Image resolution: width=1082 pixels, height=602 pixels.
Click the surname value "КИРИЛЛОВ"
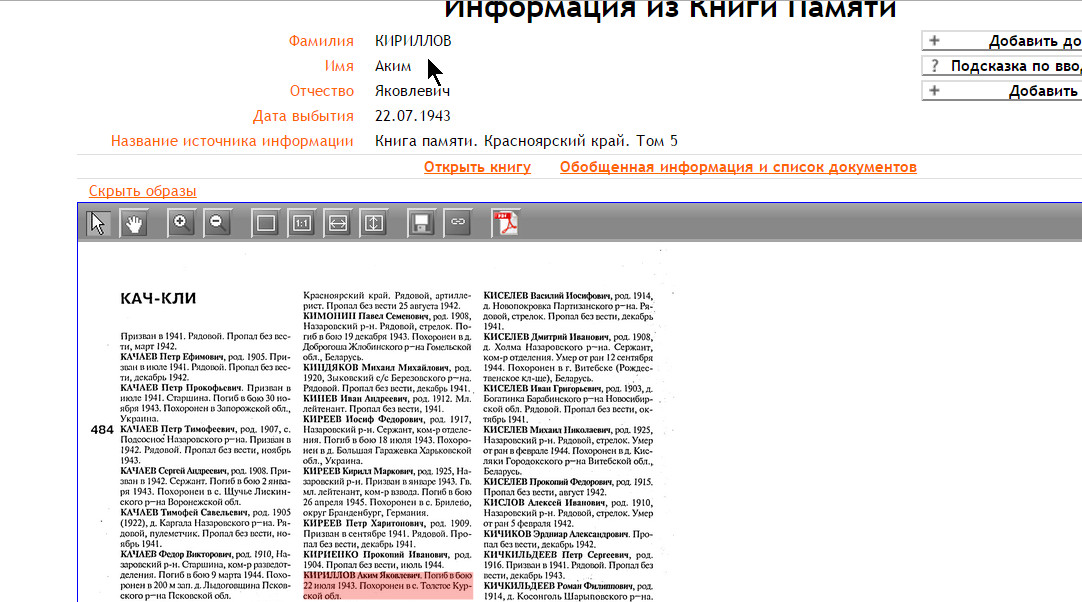click(x=413, y=41)
